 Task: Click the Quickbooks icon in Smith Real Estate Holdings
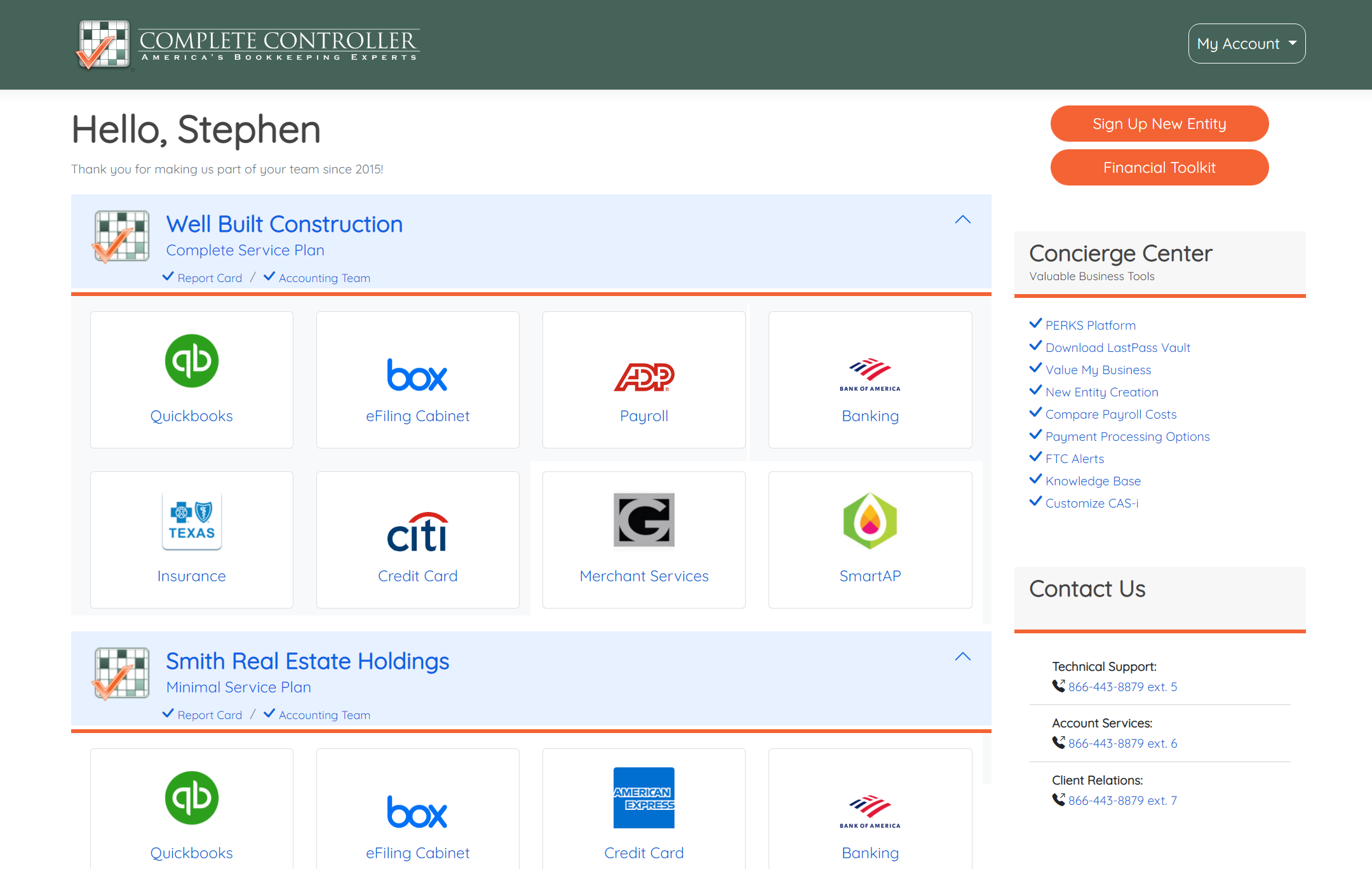191,798
